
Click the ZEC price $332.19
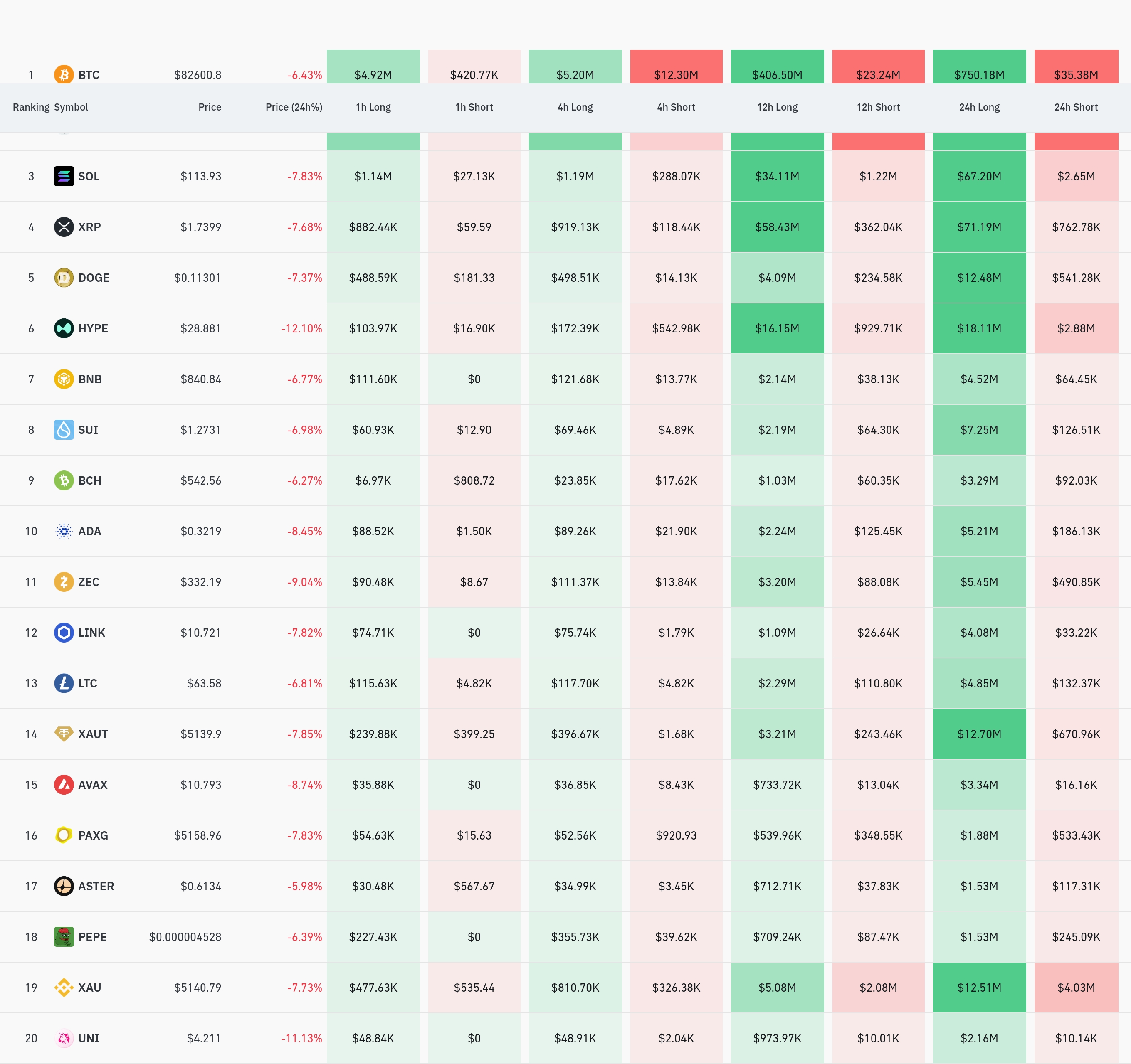201,582
